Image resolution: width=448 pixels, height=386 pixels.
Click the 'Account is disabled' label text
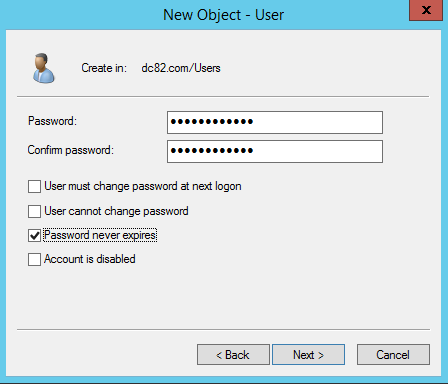[90, 259]
